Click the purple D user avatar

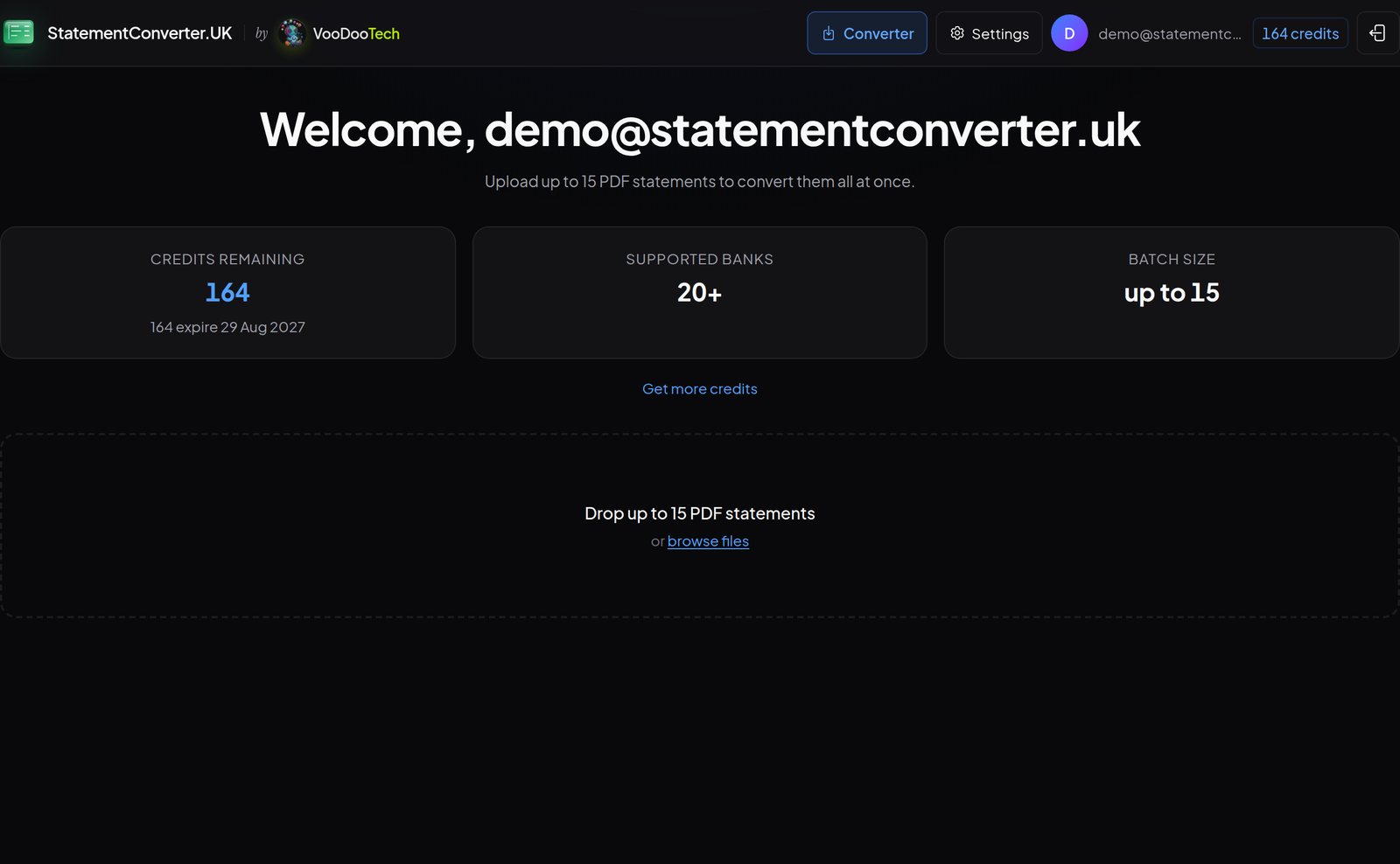tap(1068, 33)
